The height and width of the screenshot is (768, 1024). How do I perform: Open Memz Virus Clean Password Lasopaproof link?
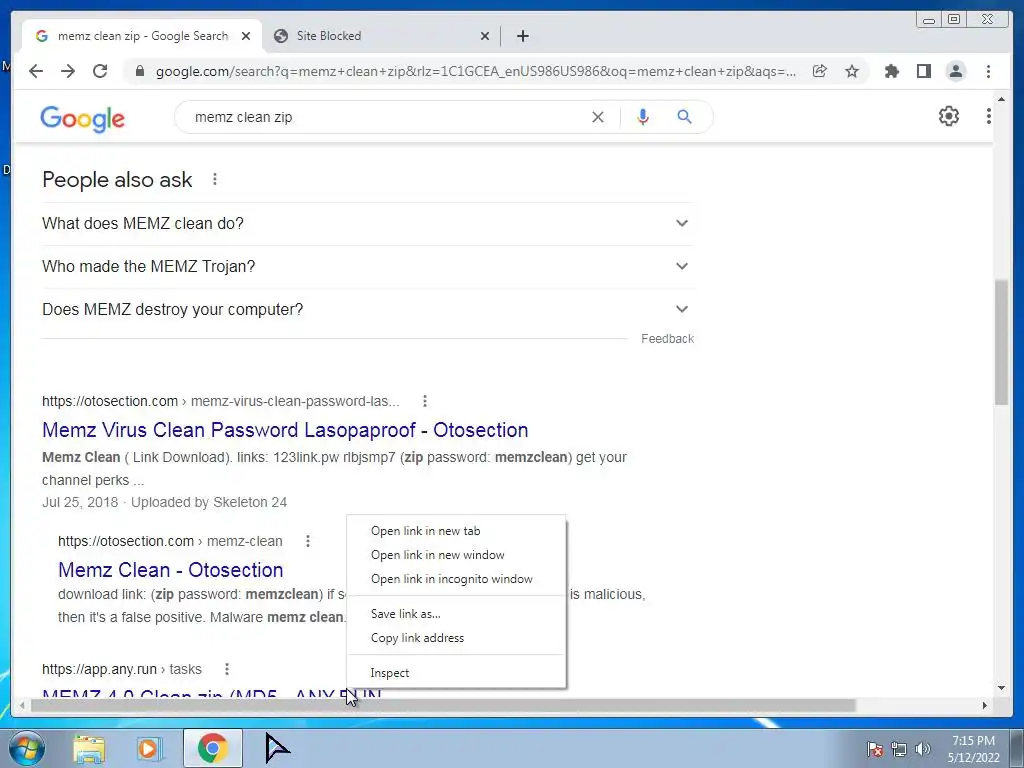(x=285, y=430)
